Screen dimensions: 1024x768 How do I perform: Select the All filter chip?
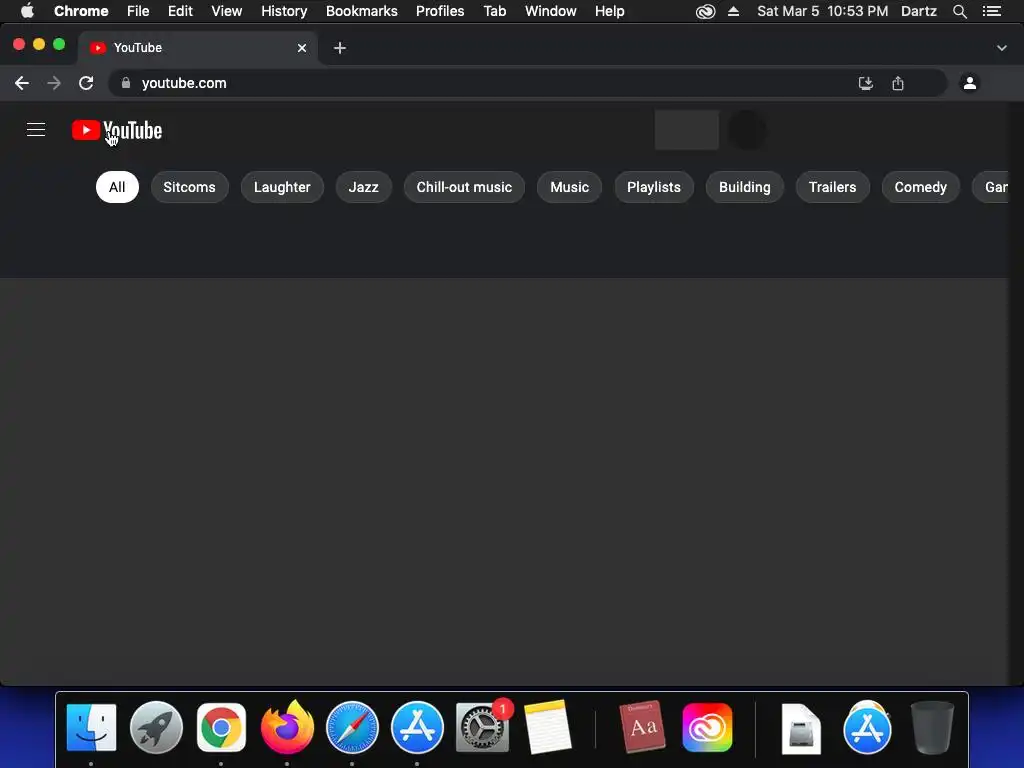tap(118, 187)
